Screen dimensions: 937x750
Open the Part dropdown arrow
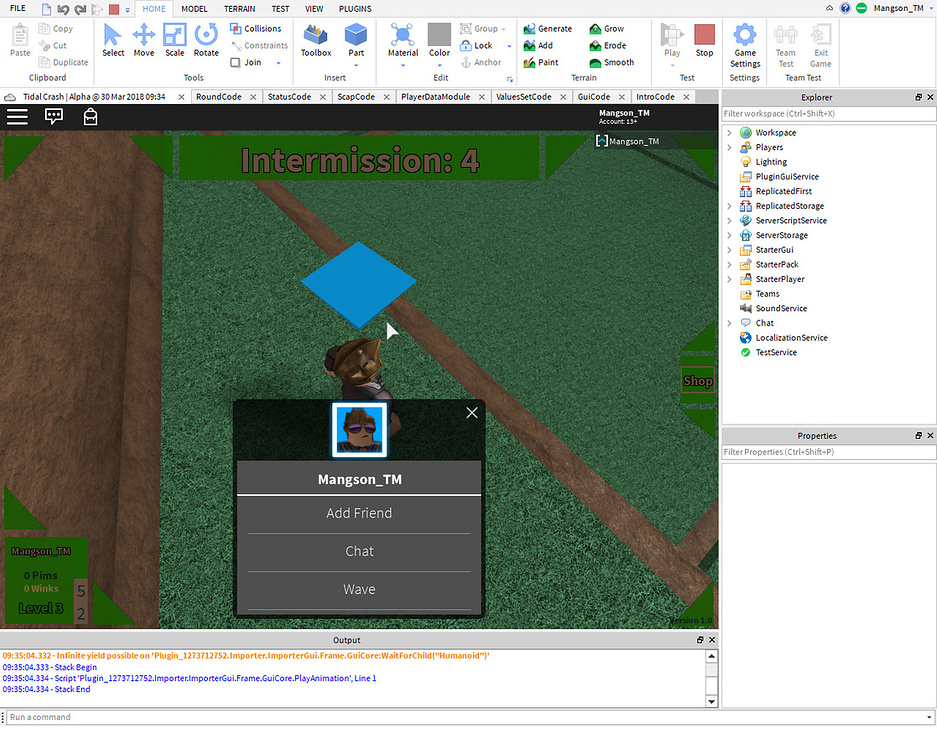coord(356,65)
